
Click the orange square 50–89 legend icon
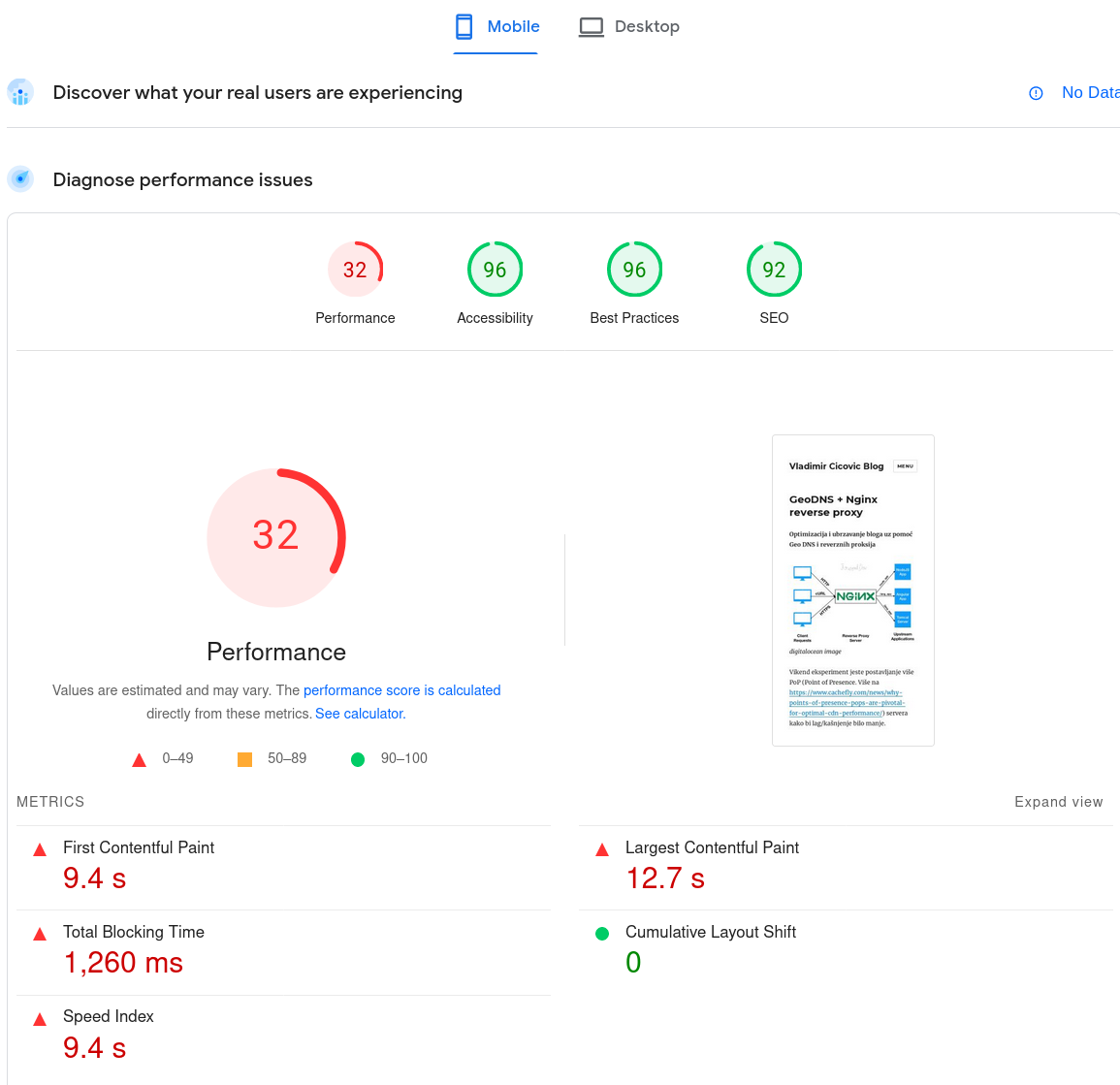coord(245,759)
